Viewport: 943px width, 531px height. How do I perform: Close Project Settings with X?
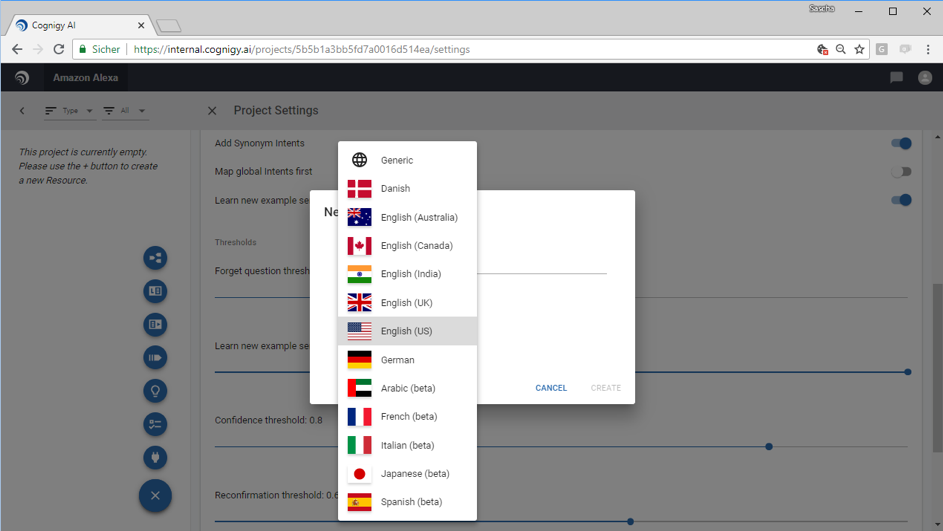(x=212, y=111)
